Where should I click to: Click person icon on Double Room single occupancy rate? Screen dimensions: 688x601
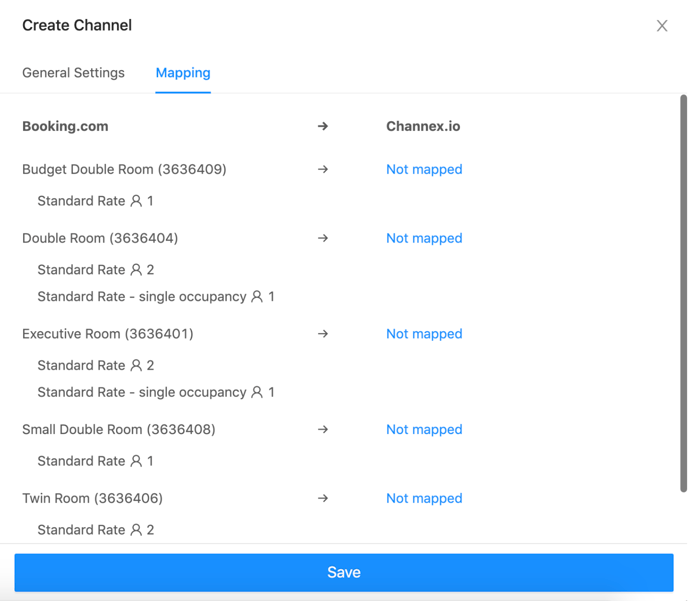pyautogui.click(x=257, y=297)
